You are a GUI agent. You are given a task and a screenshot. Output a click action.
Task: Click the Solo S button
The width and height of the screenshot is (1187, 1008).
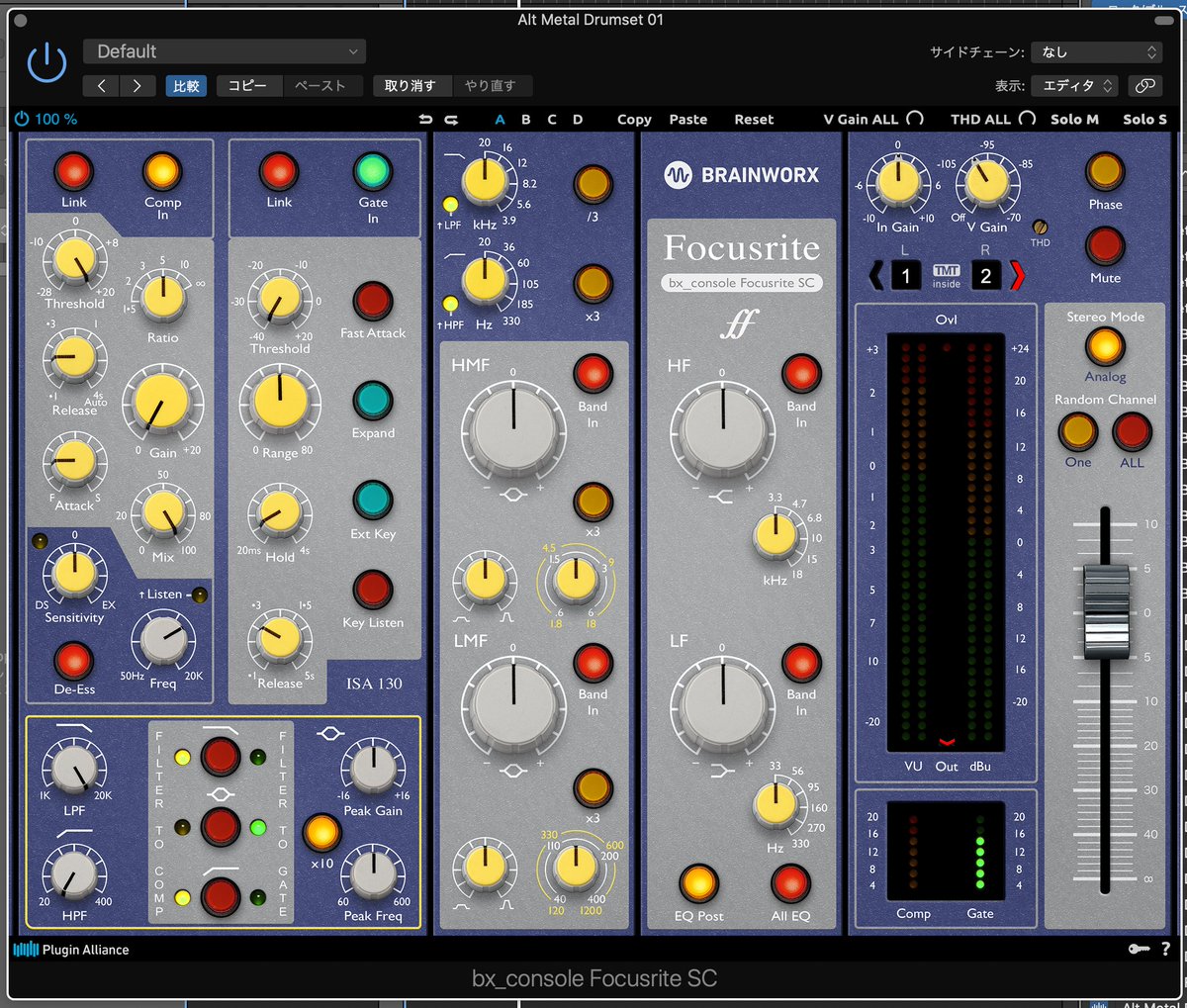click(1144, 119)
